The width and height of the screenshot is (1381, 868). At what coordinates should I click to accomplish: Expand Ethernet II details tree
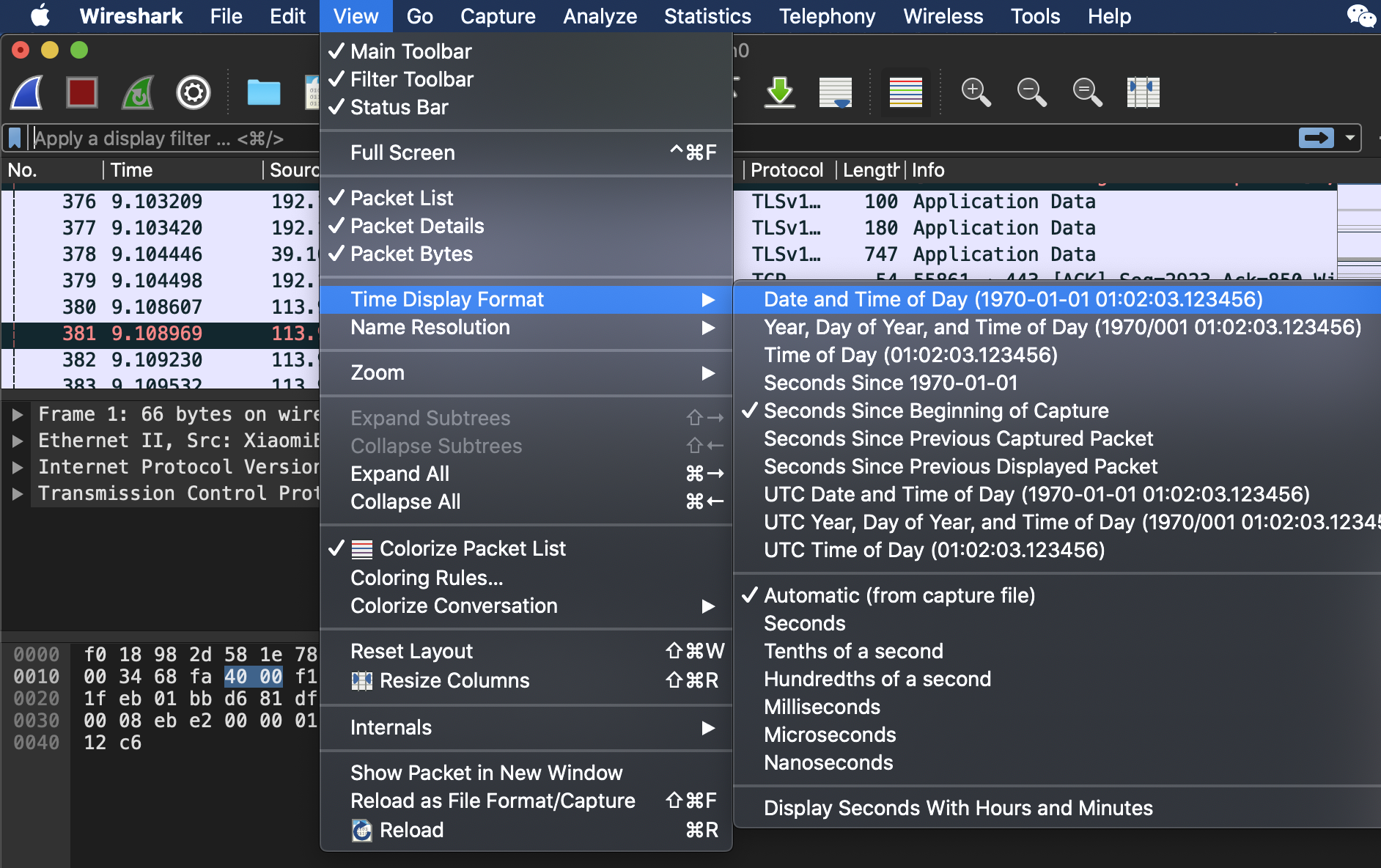[x=18, y=441]
